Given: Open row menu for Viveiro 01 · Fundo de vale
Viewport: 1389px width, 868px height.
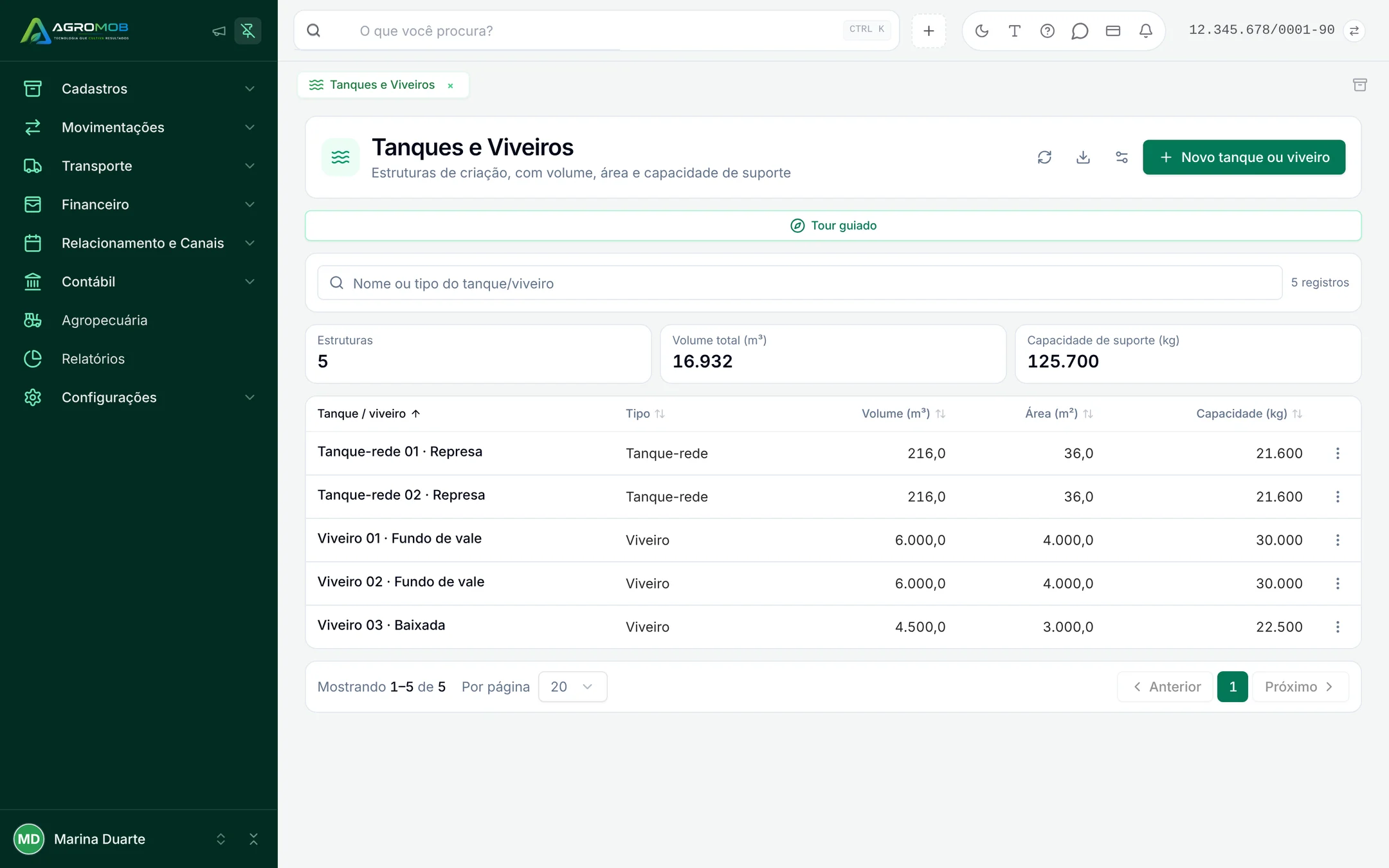Looking at the screenshot, I should (1338, 540).
